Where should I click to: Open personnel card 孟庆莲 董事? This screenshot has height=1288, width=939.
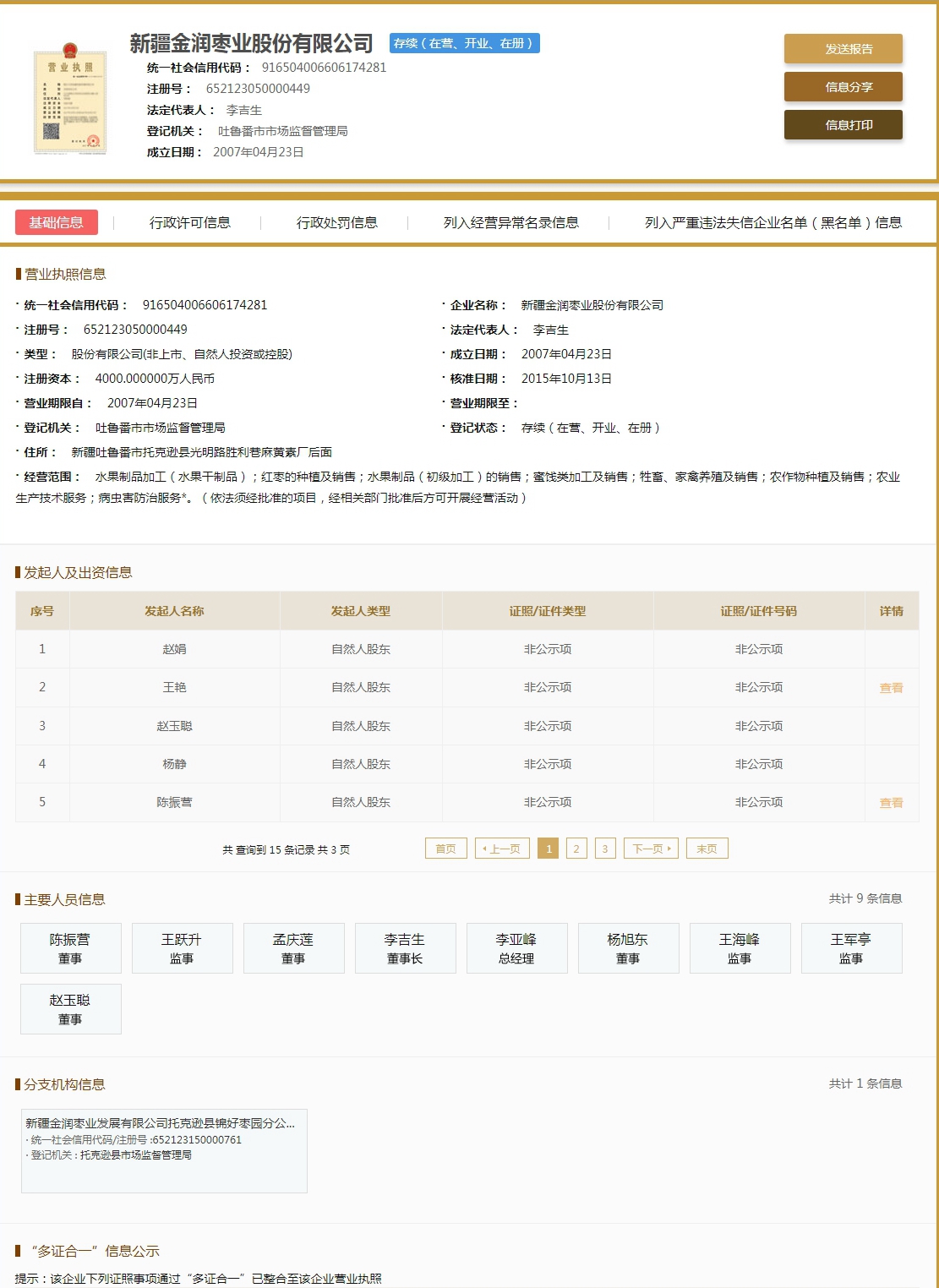tap(294, 948)
